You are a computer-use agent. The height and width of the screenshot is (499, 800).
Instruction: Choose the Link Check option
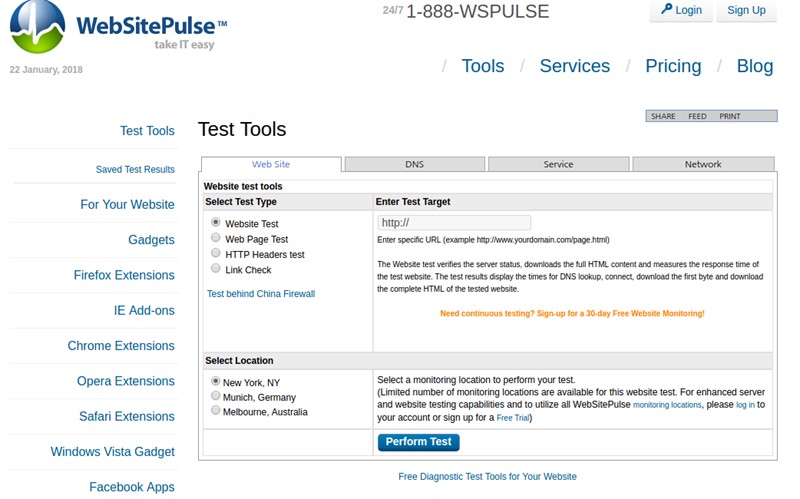pyautogui.click(x=216, y=268)
